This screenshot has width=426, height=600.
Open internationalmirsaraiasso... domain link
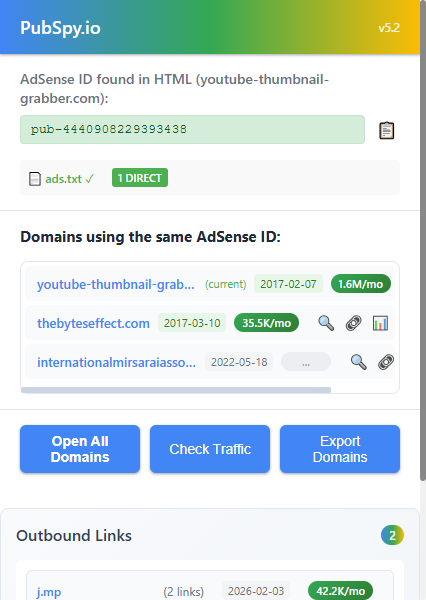pyautogui.click(x=116, y=362)
